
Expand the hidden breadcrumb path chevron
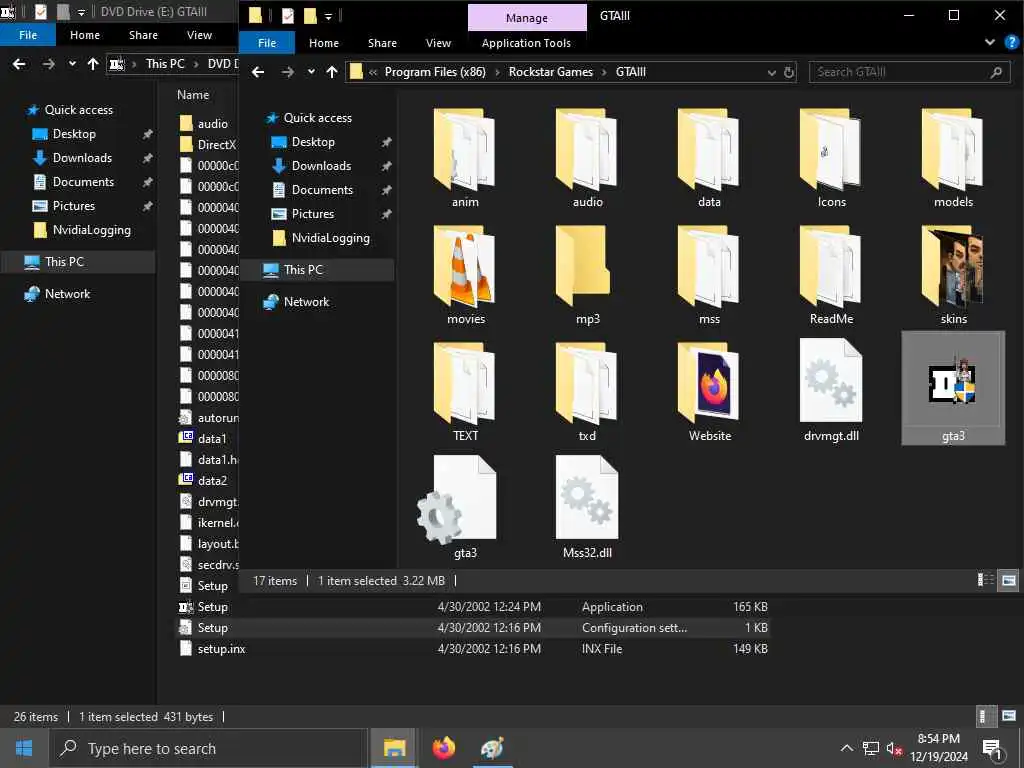373,72
